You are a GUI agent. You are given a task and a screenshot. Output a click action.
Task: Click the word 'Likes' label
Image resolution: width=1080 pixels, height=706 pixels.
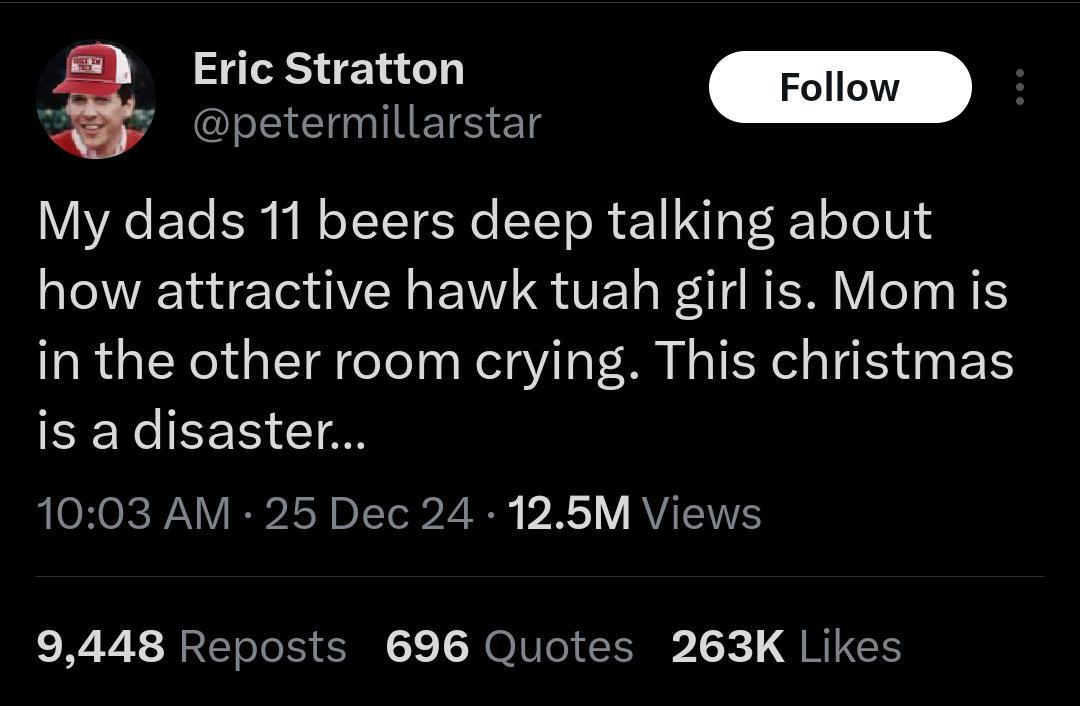(x=850, y=647)
